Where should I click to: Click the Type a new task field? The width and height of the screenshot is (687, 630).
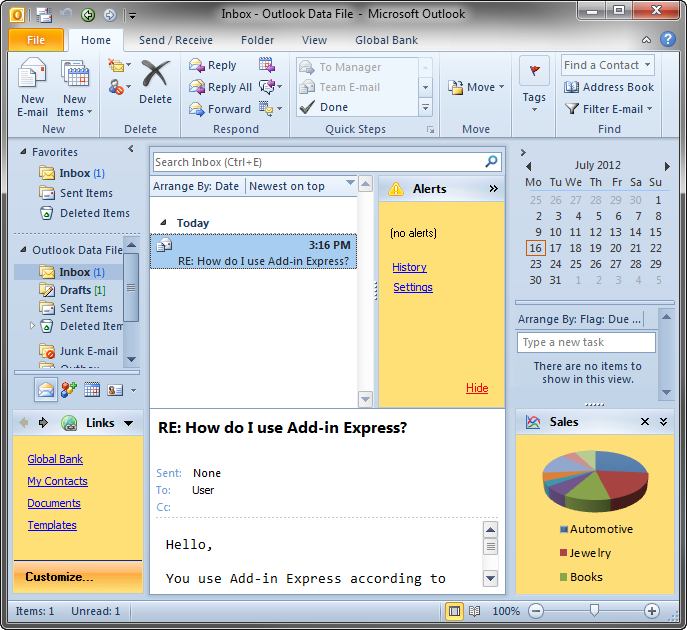[x=586, y=342]
